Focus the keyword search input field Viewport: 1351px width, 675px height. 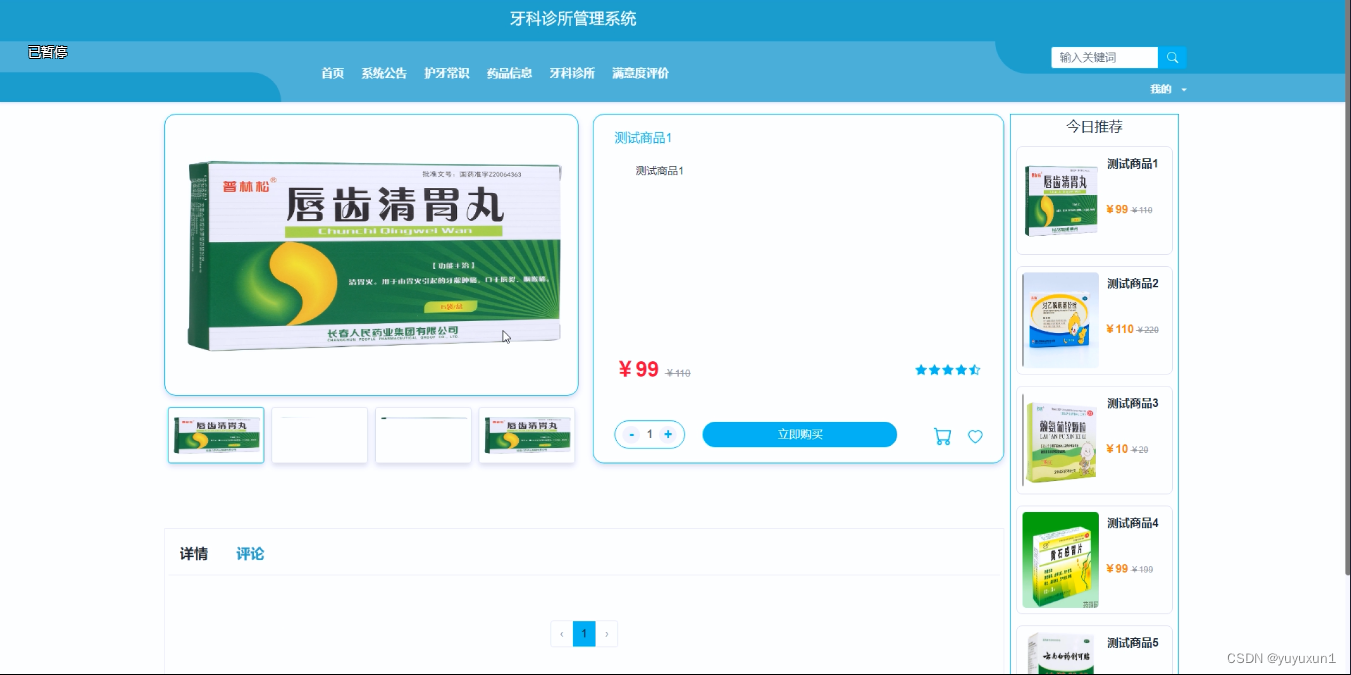tap(1104, 58)
